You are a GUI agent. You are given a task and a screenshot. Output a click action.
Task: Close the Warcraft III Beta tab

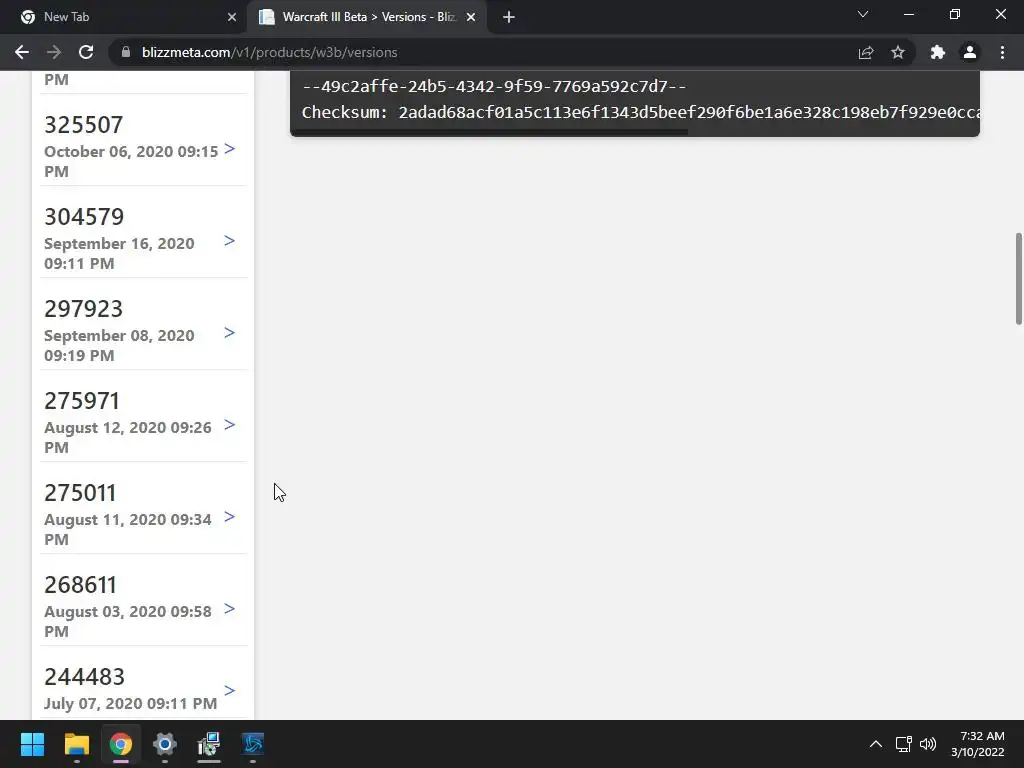pyautogui.click(x=471, y=17)
